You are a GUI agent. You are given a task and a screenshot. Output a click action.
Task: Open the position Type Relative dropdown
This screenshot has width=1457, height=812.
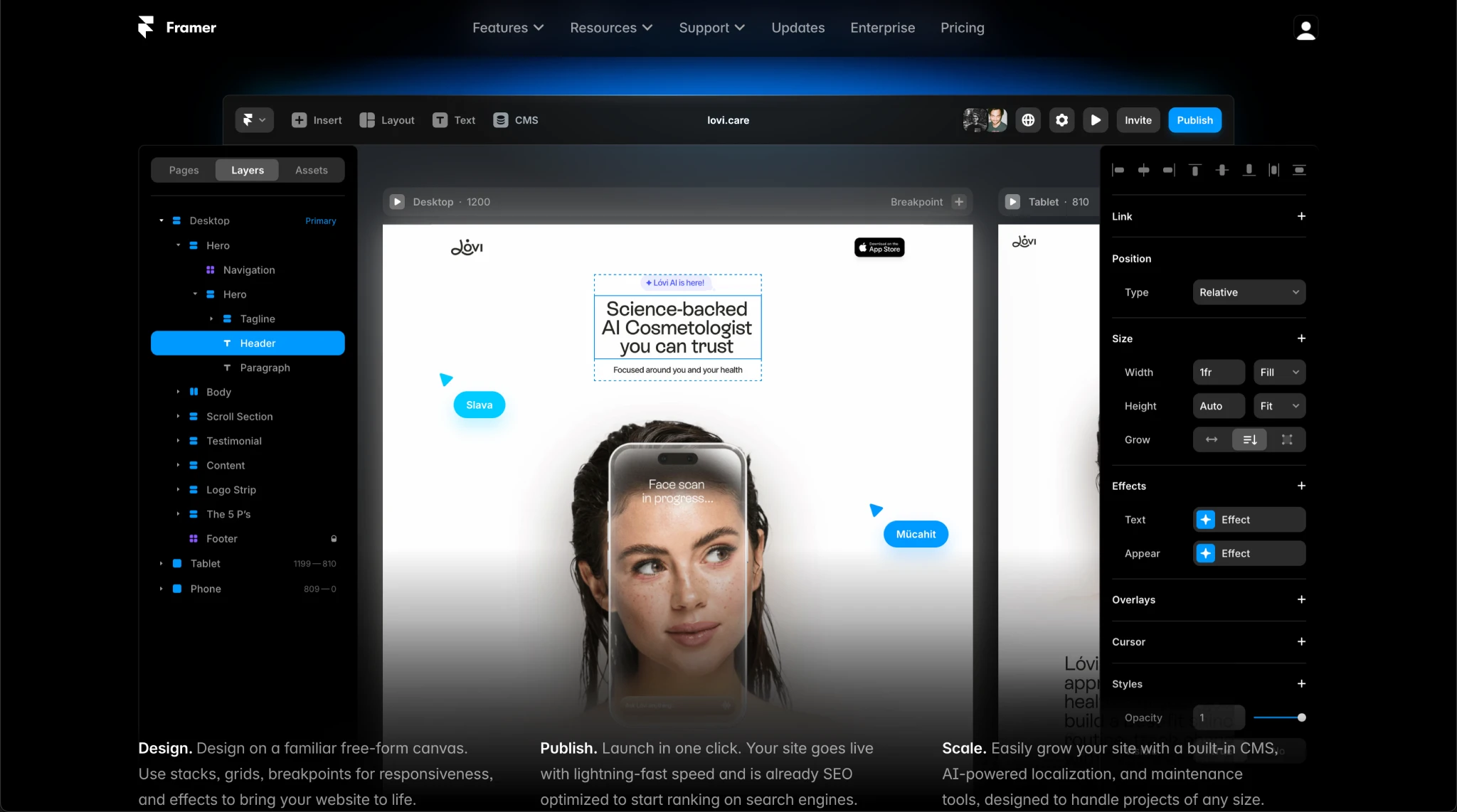[1249, 292]
